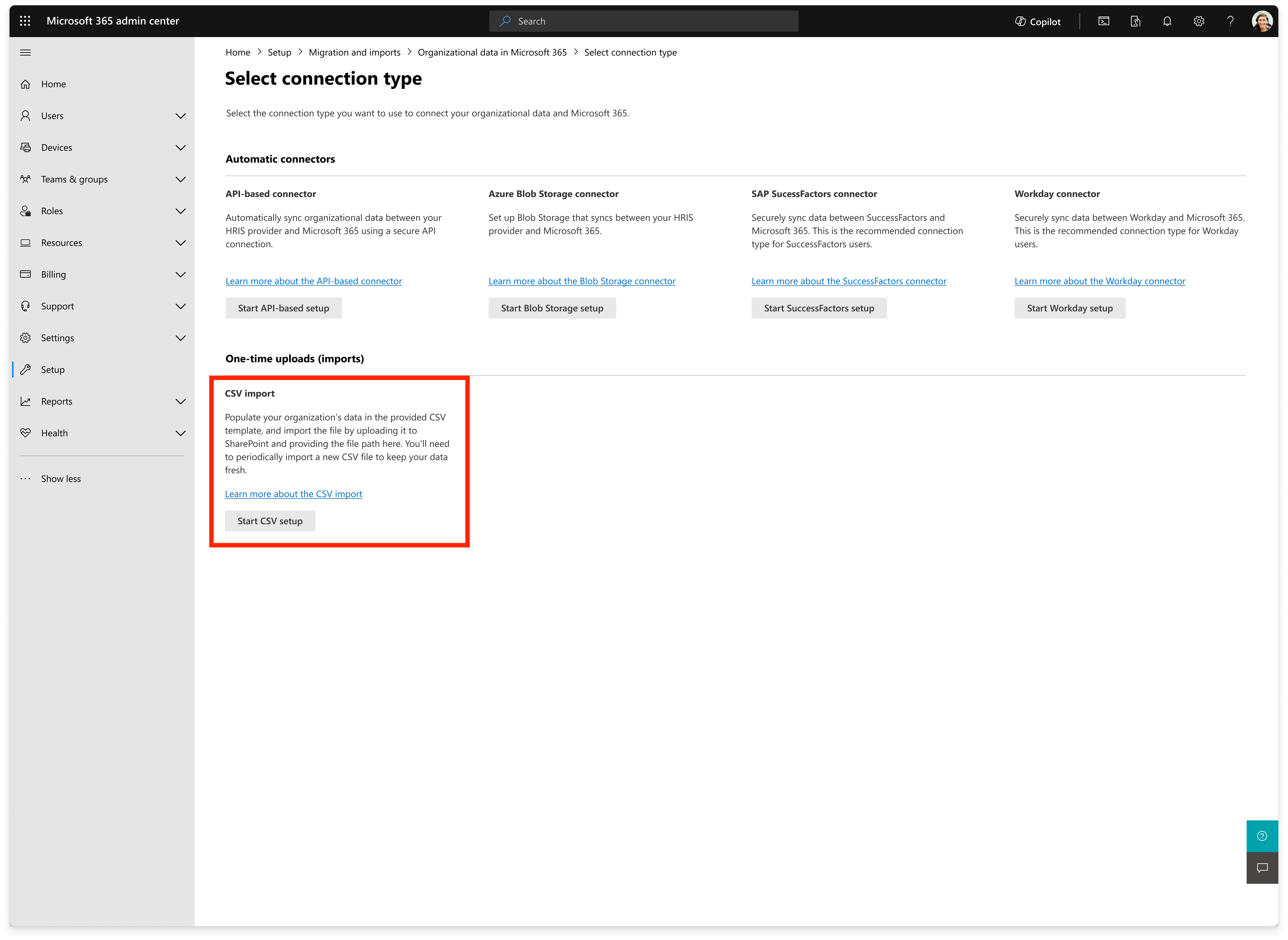The height and width of the screenshot is (940, 1288).
Task: Click the Reports chart icon in the sidebar
Action: 25,402
